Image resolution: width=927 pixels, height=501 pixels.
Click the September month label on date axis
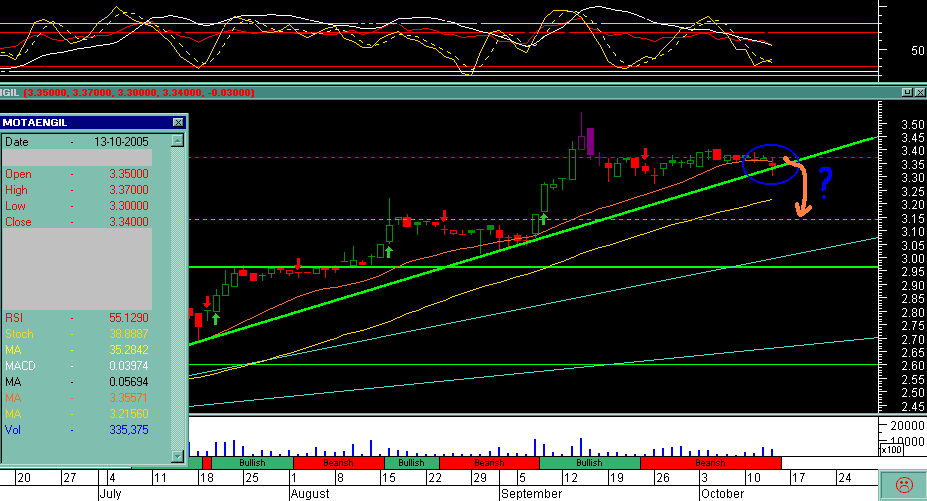click(x=531, y=493)
